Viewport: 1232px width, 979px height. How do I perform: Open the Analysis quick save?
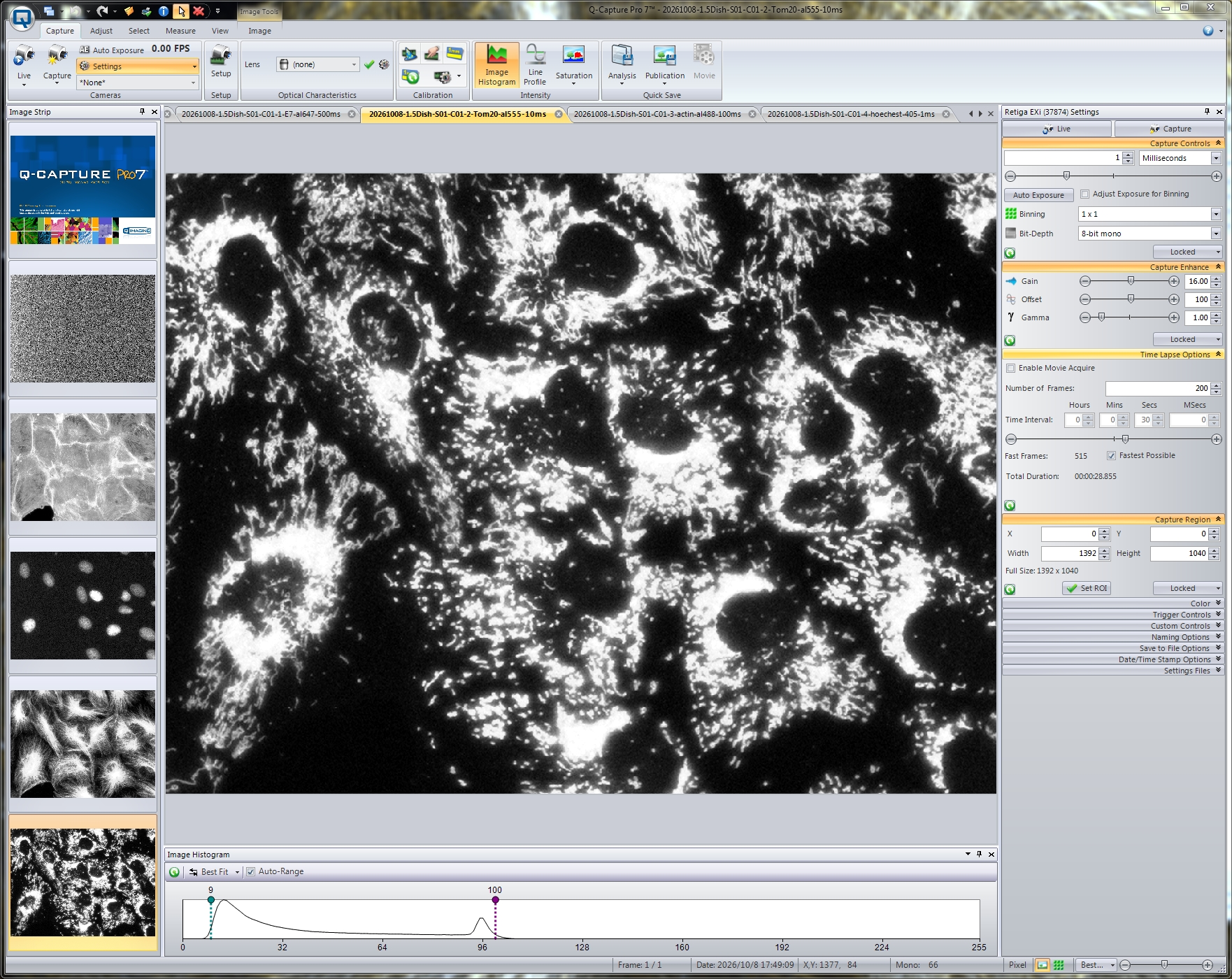[x=622, y=65]
